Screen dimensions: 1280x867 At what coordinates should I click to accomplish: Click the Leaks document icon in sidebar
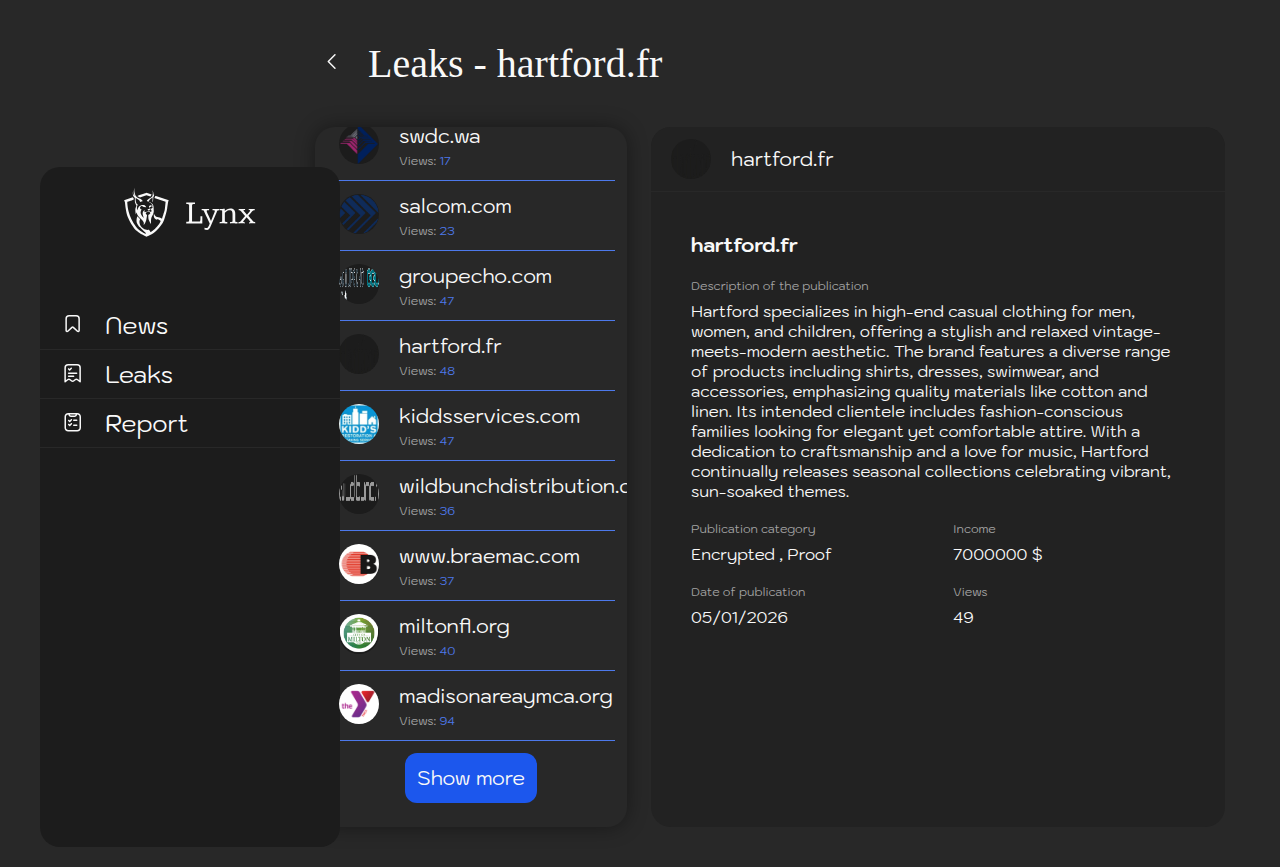click(73, 374)
